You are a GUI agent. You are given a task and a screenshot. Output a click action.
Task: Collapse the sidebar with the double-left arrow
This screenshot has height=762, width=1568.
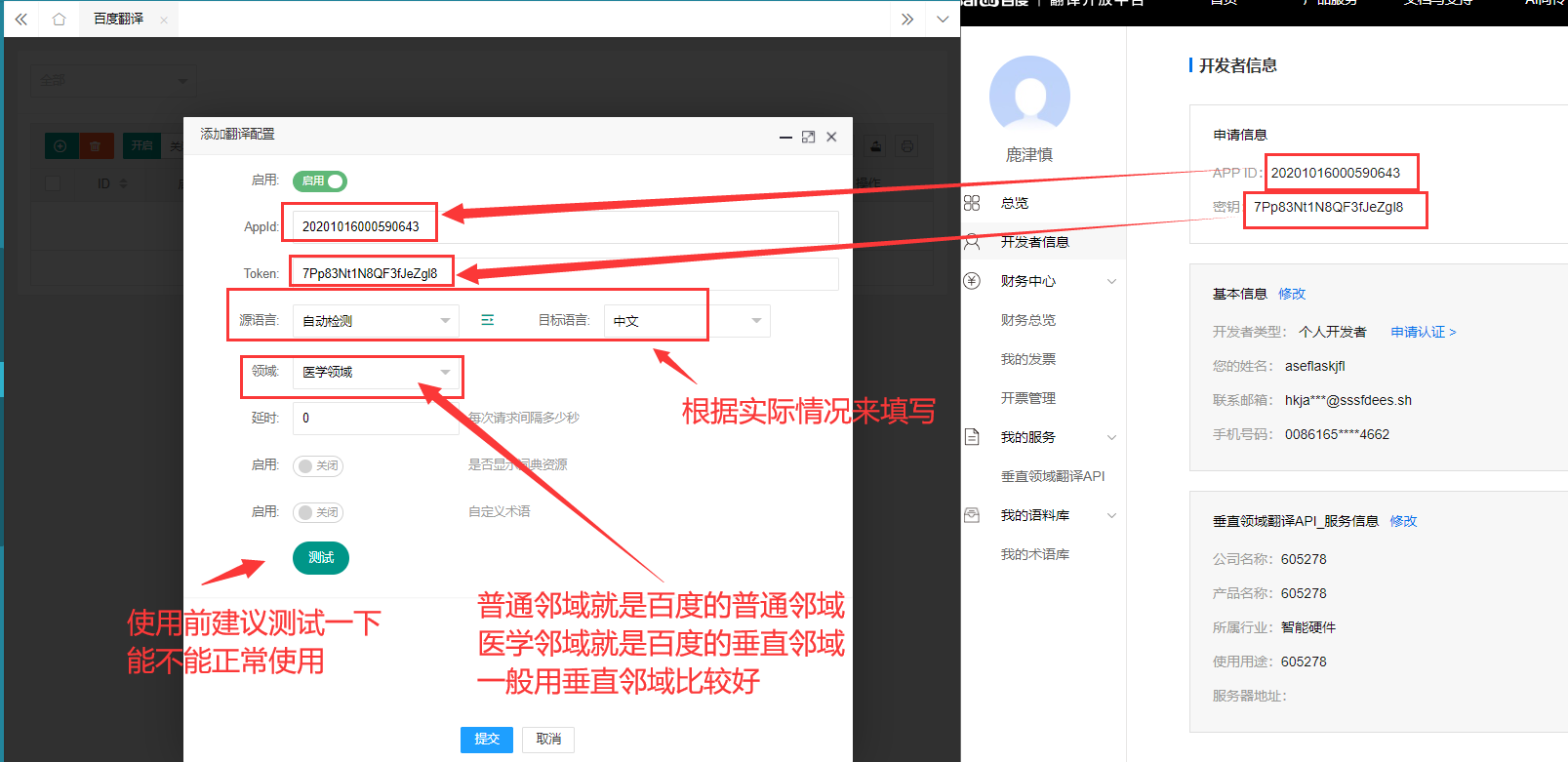(x=20, y=19)
